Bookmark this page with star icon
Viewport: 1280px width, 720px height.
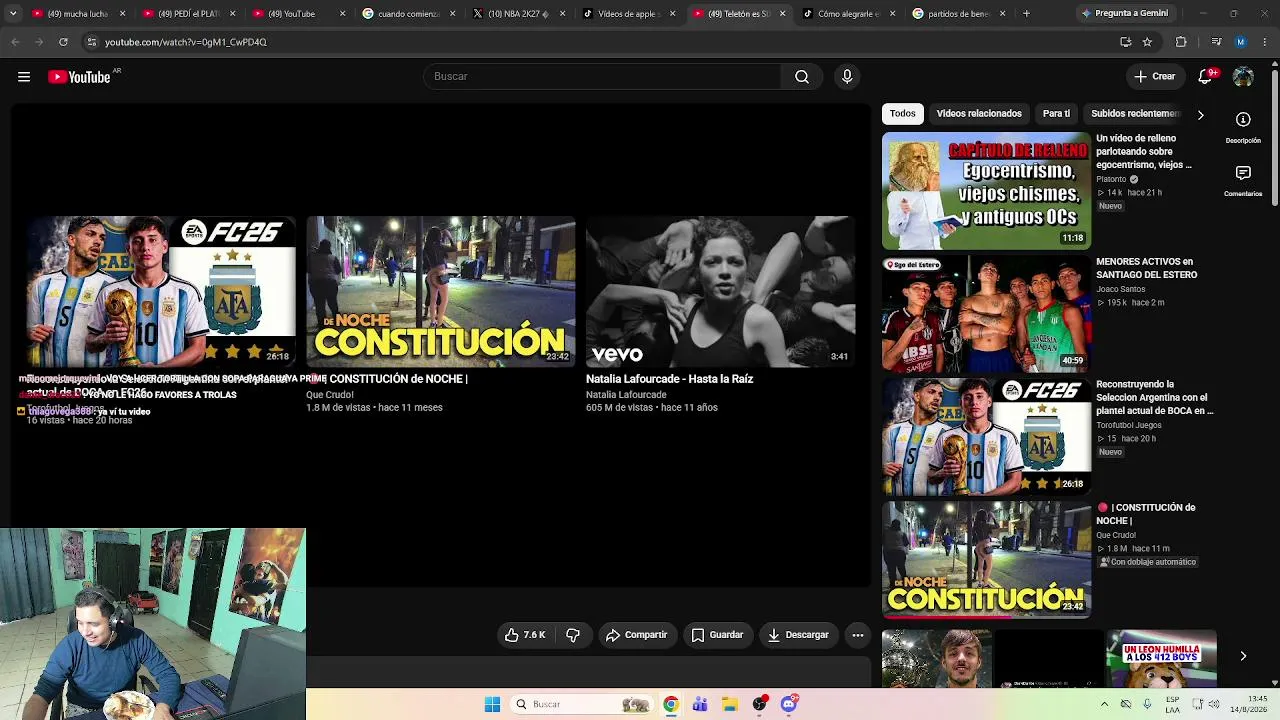tap(1147, 42)
